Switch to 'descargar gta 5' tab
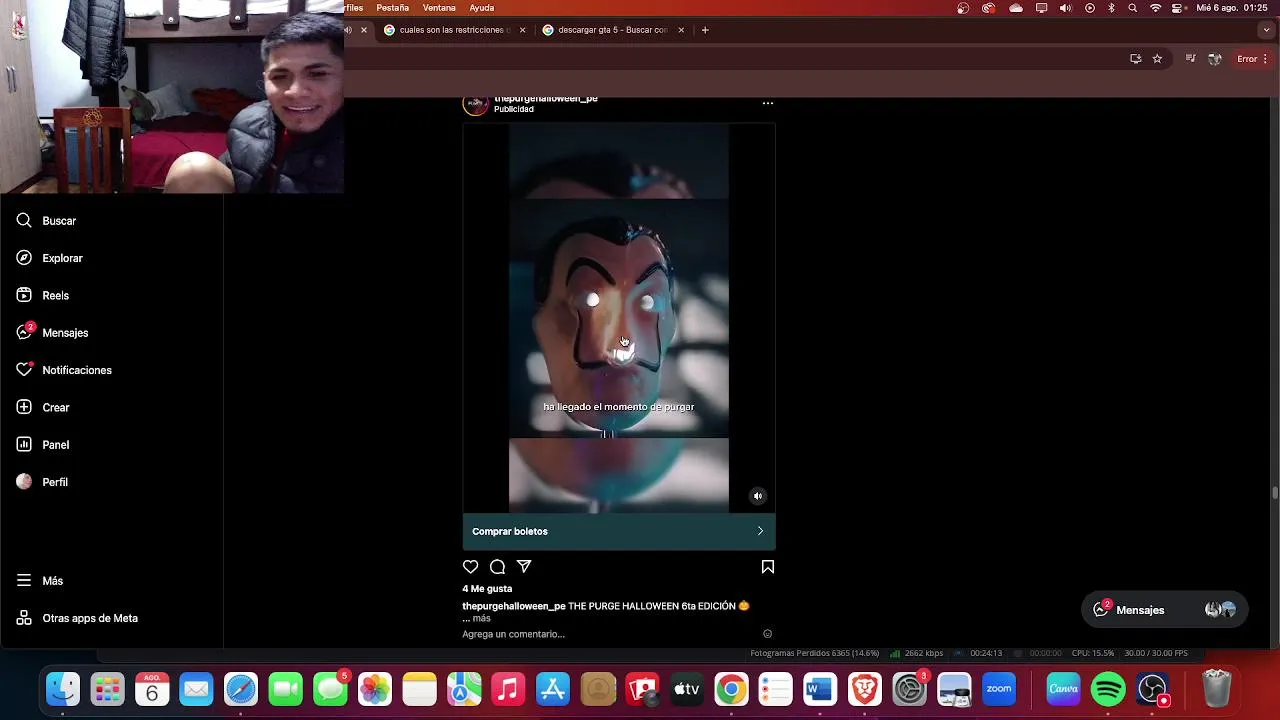Viewport: 1280px width, 720px height. click(614, 30)
